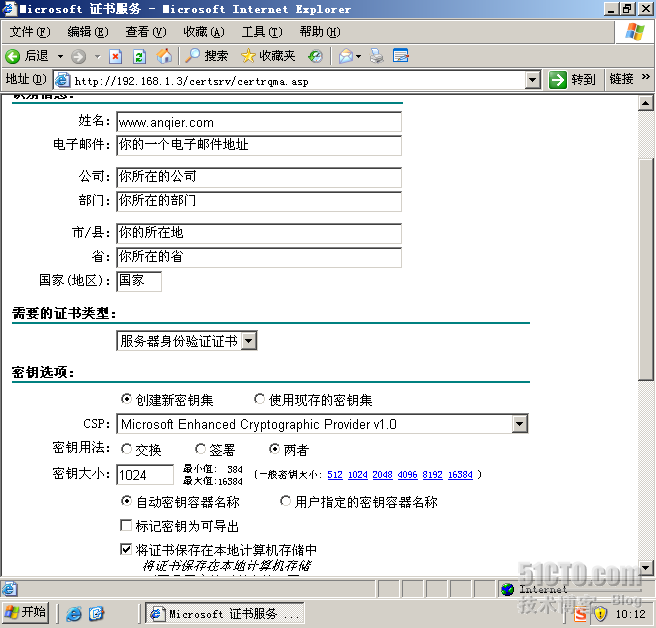Click the 姓名 name input field

[259, 122]
